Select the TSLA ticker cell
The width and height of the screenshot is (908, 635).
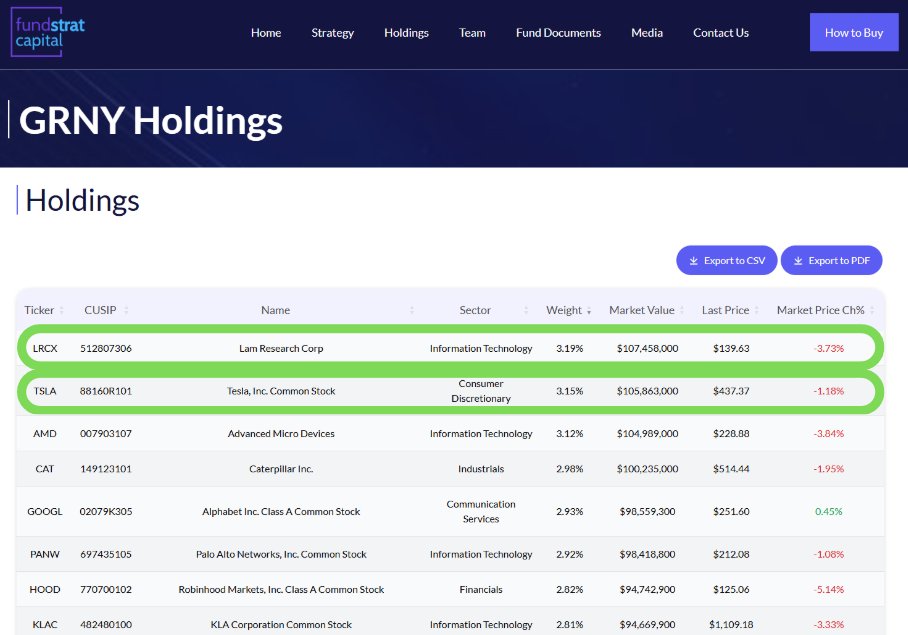click(x=45, y=391)
